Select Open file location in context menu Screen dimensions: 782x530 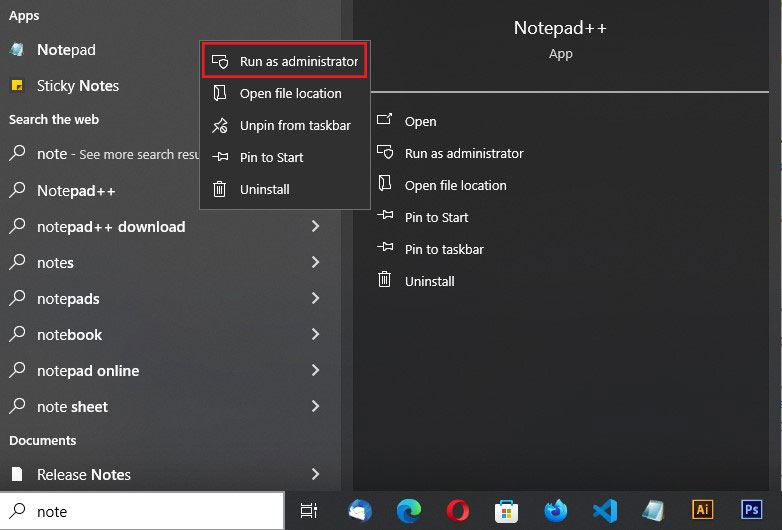click(285, 93)
